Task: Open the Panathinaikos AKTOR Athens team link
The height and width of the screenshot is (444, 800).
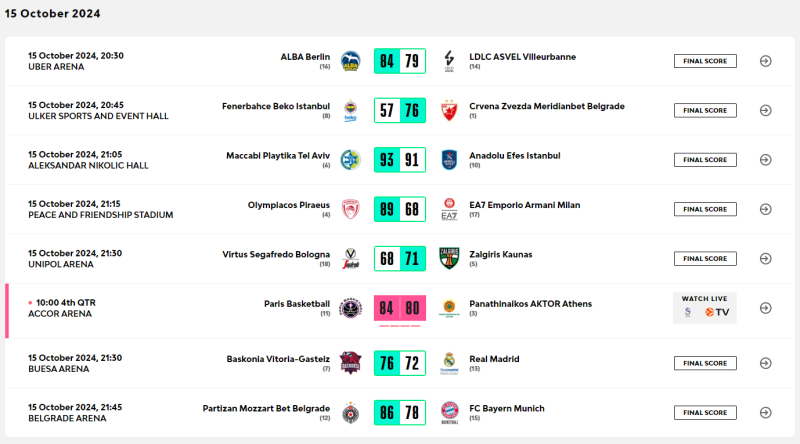Action: pos(531,304)
